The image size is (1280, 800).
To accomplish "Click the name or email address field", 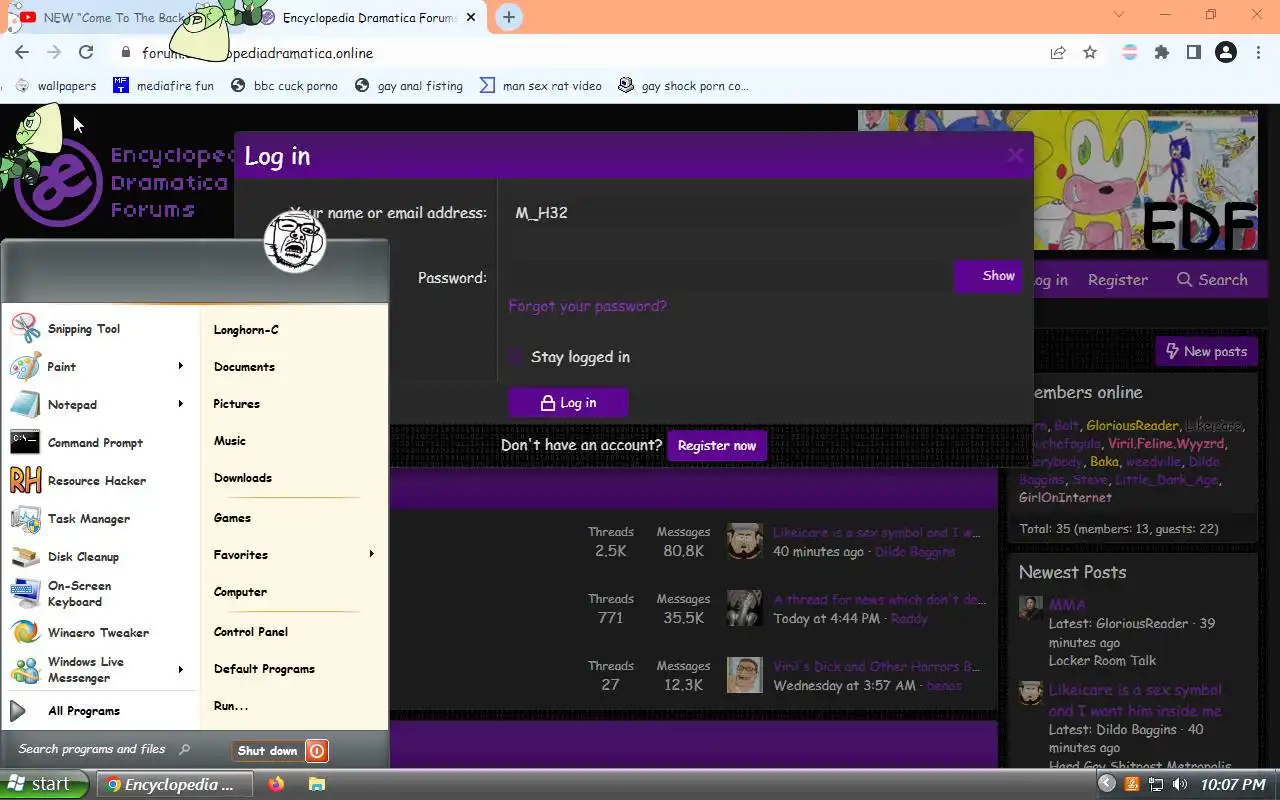I will pyautogui.click(x=764, y=213).
